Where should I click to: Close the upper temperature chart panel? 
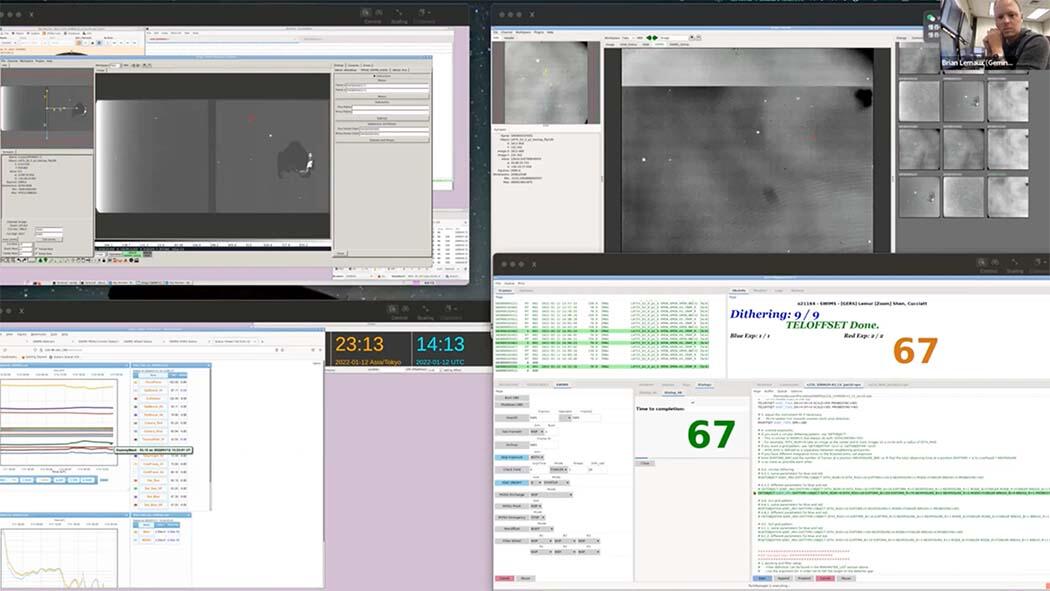coord(126,365)
